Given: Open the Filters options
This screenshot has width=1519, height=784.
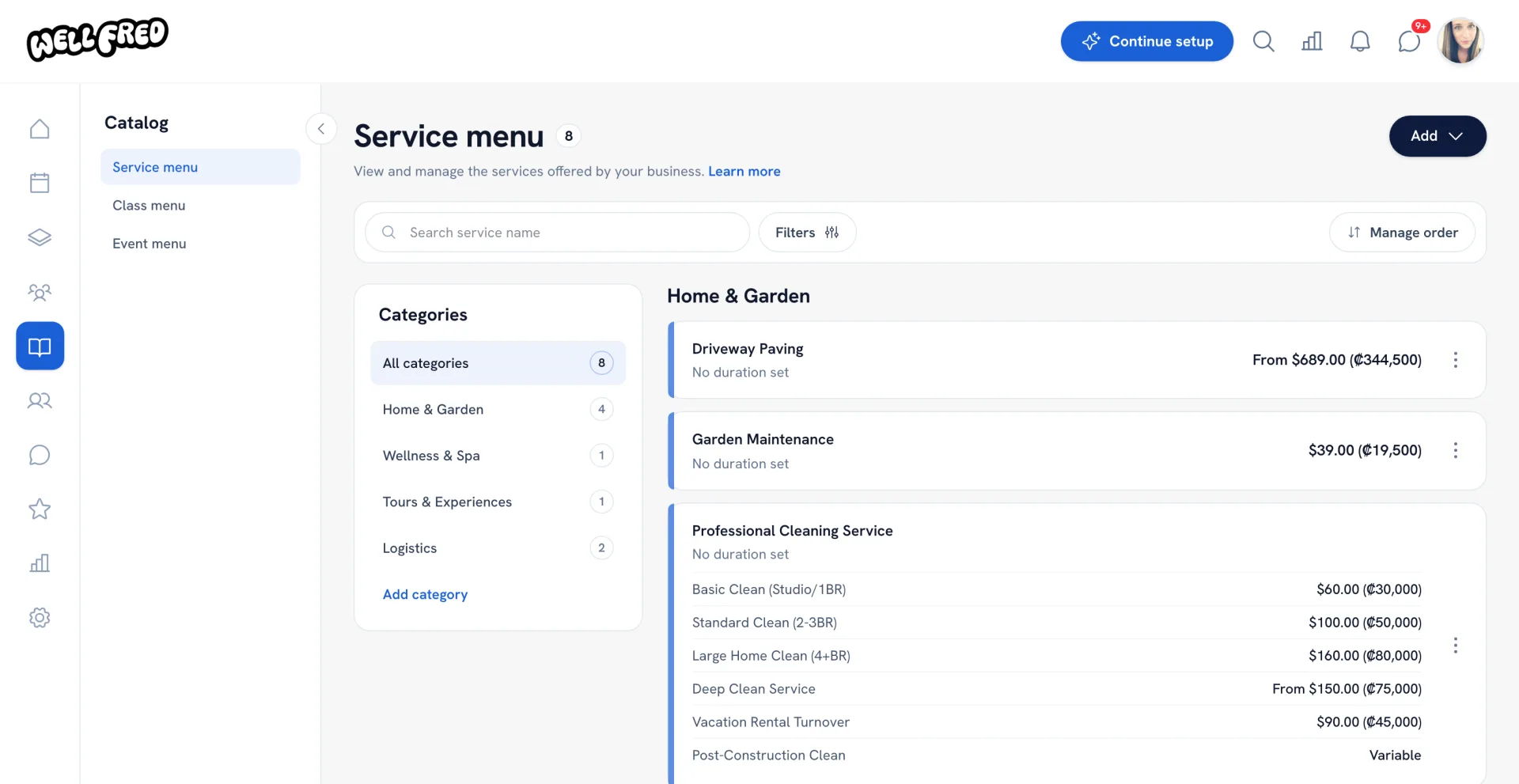Looking at the screenshot, I should pyautogui.click(x=807, y=232).
